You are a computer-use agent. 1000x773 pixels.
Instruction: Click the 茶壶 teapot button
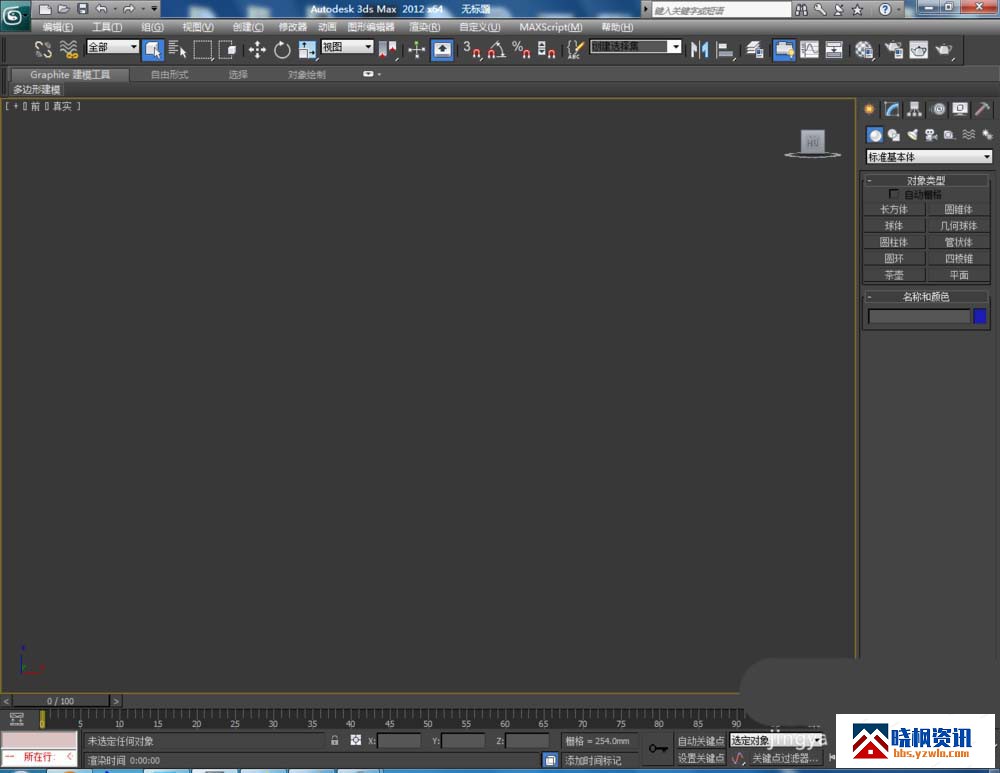point(893,275)
